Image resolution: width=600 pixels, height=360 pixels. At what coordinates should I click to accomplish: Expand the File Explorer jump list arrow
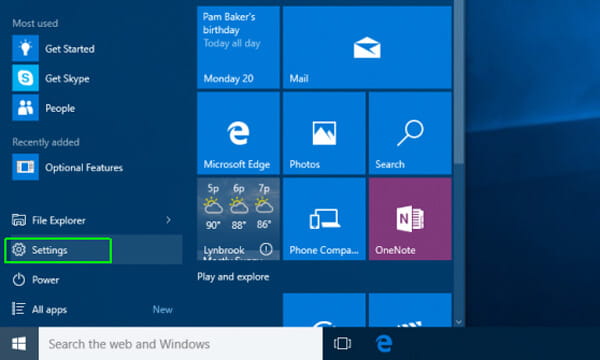(168, 220)
